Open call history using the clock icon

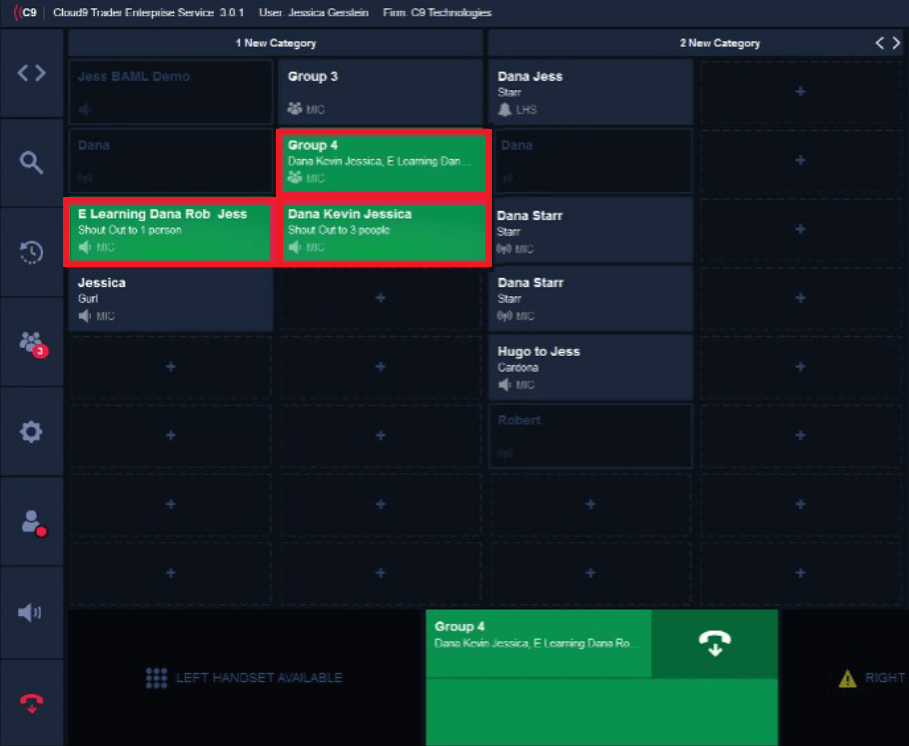point(31,253)
